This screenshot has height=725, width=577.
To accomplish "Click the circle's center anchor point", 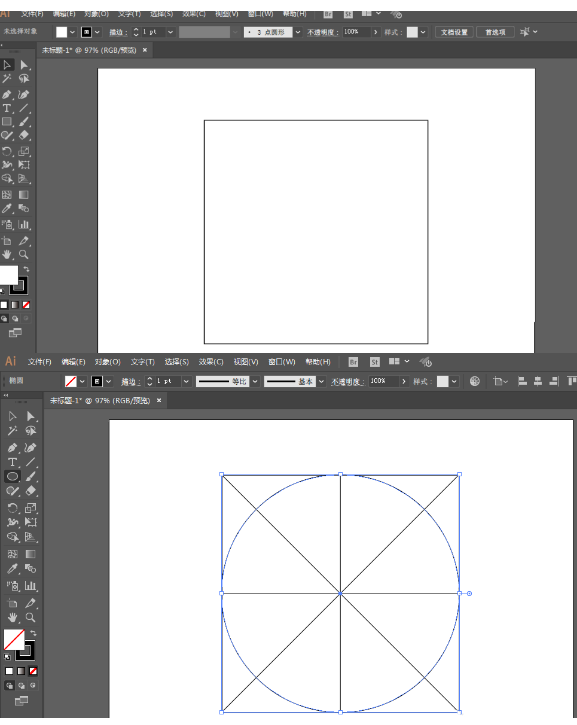I will 340,593.
